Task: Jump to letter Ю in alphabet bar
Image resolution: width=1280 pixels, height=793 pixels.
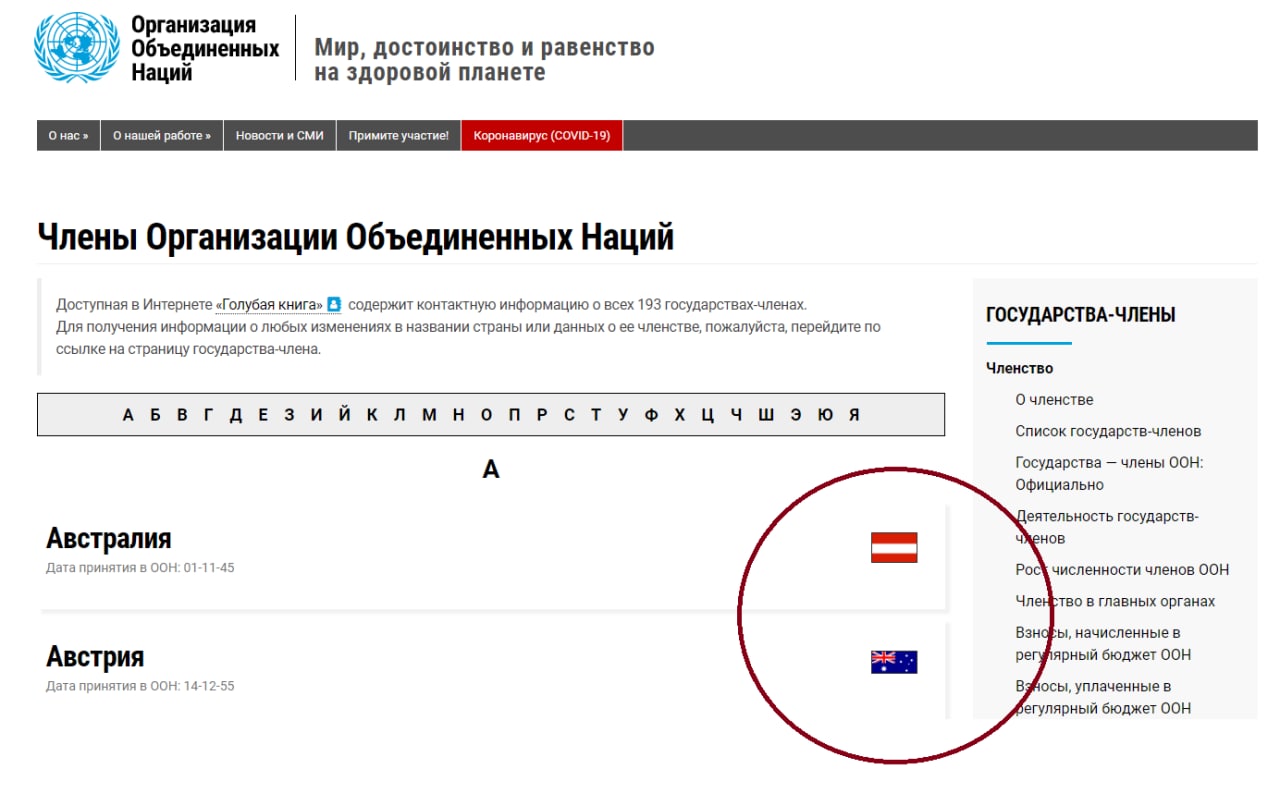Action: 825,415
